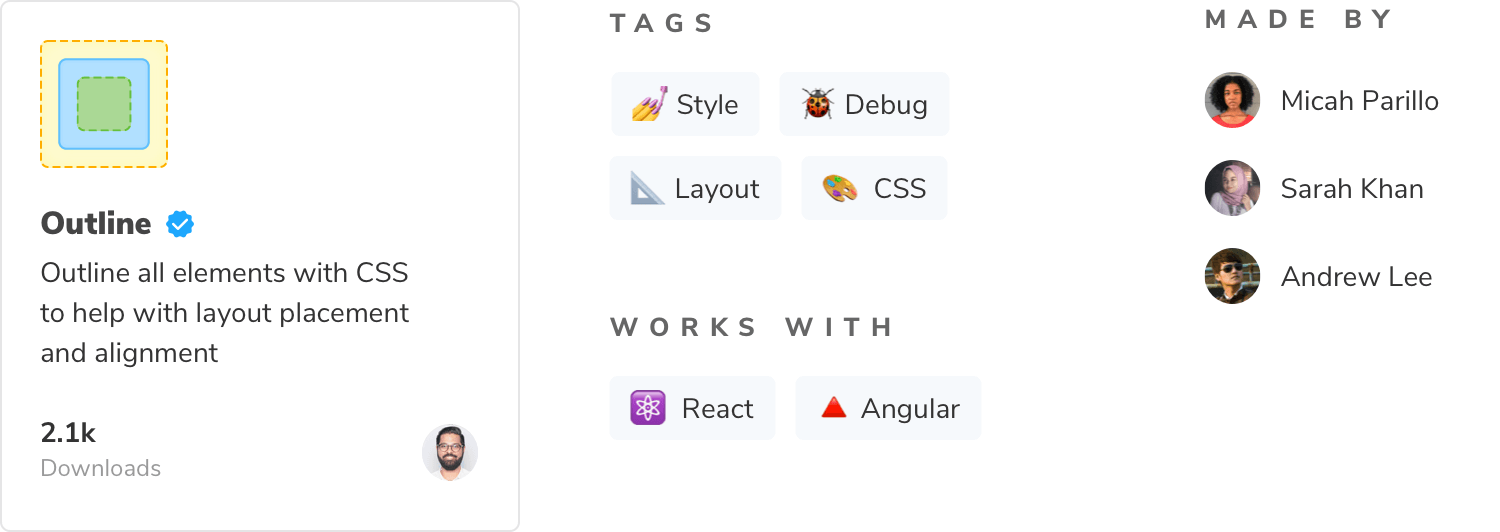
Task: Click the paint palette CSS icon
Action: (840, 188)
